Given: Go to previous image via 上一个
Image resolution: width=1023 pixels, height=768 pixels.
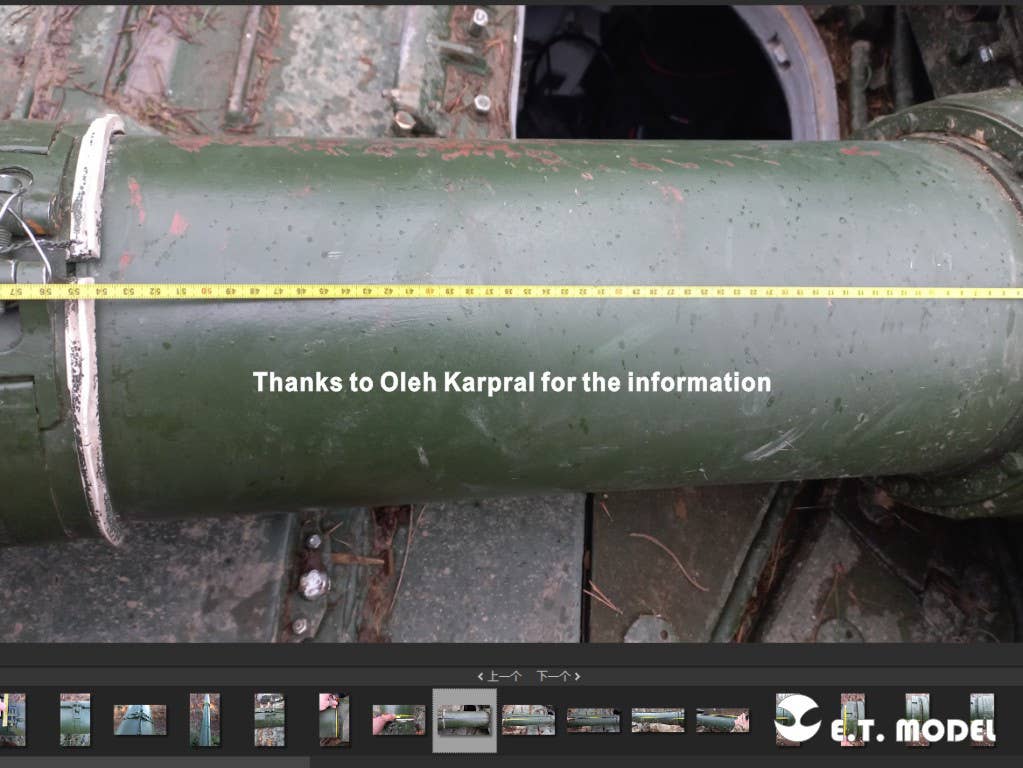Looking at the screenshot, I should pos(500,677).
